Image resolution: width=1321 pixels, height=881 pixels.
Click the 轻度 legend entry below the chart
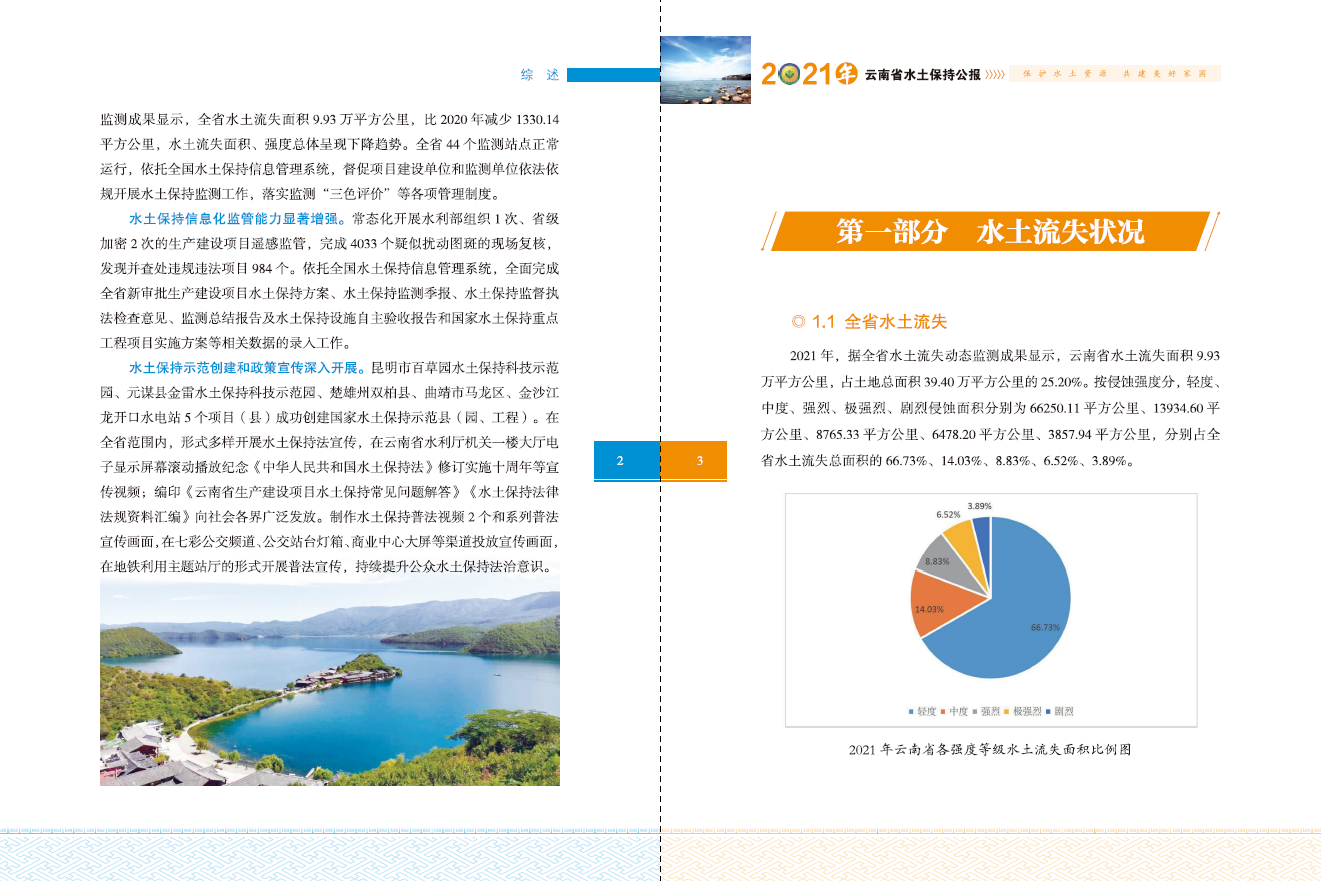922,711
